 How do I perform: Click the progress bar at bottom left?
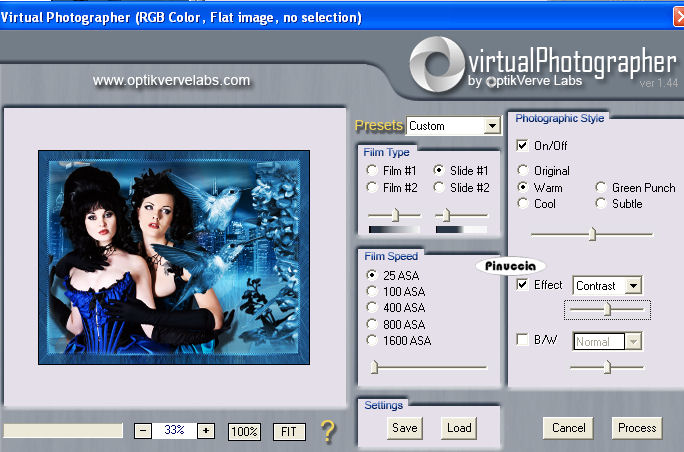[x=63, y=431]
